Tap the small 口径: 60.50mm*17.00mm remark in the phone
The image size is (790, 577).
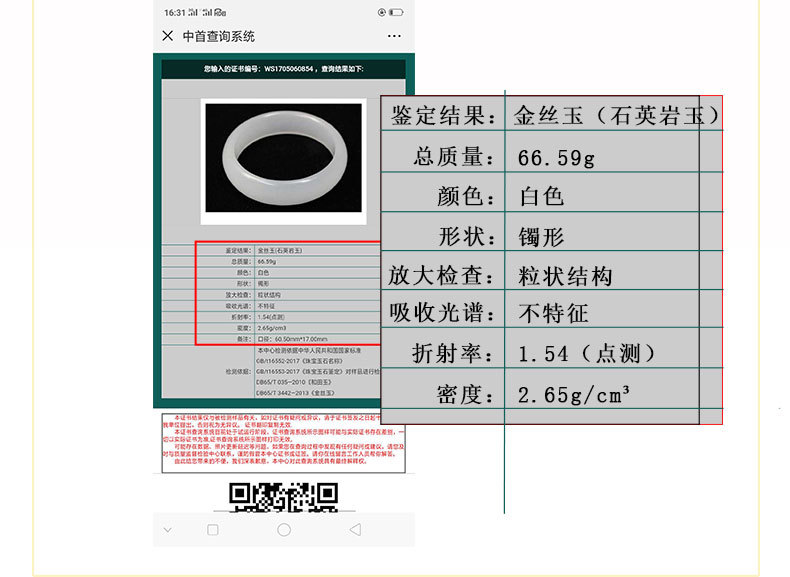coord(292,339)
